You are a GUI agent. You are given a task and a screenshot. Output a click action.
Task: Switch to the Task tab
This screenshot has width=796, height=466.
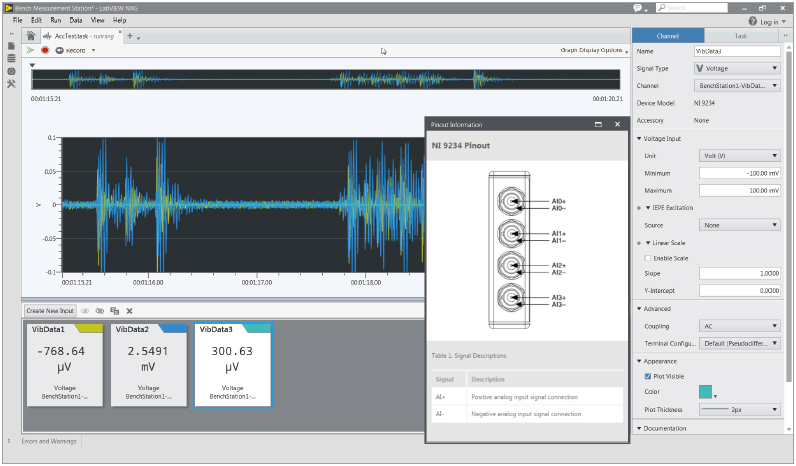[740, 35]
